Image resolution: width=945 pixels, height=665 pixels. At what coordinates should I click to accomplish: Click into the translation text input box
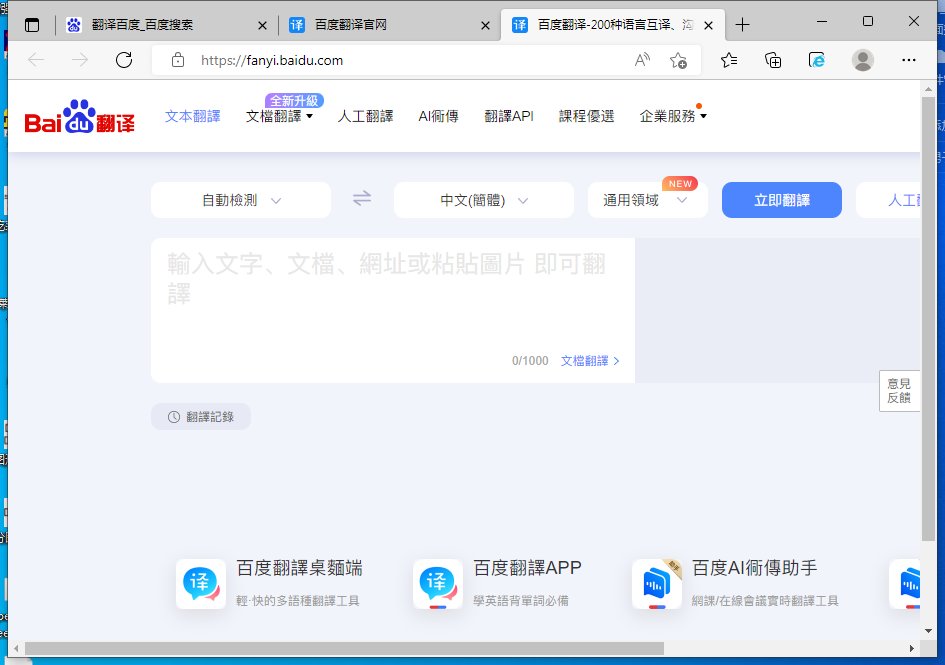(393, 310)
